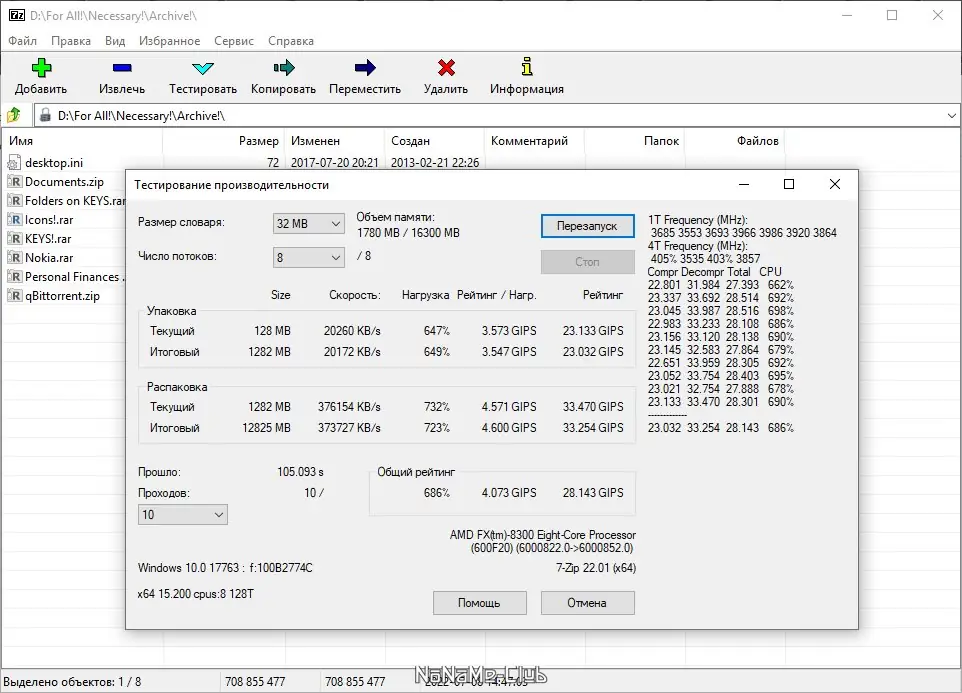Open the Сервис menu

point(234,40)
